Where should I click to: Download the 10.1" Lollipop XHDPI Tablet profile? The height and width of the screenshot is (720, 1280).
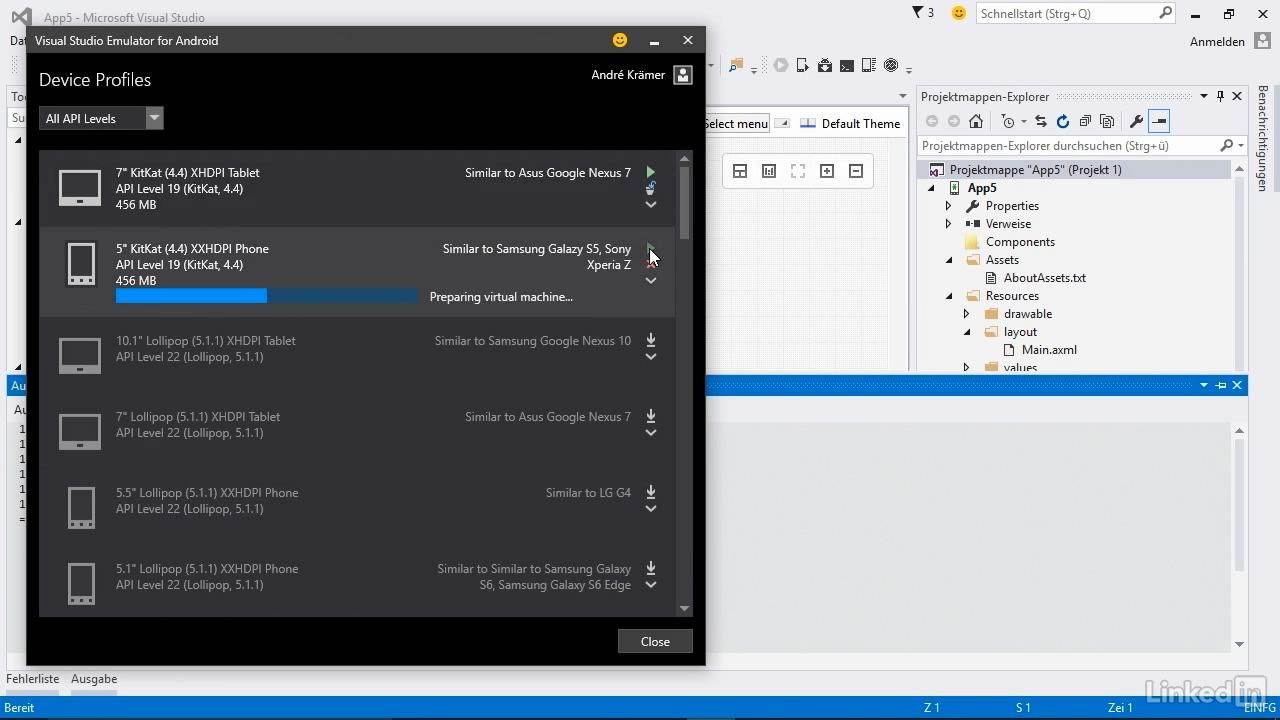click(x=651, y=340)
